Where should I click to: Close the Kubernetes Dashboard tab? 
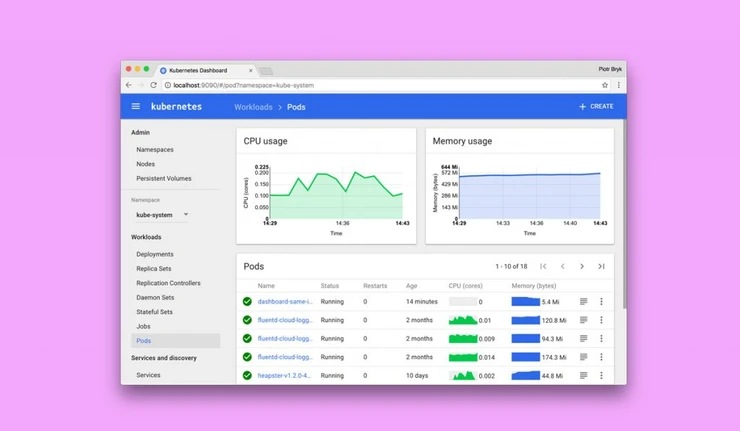(x=251, y=70)
